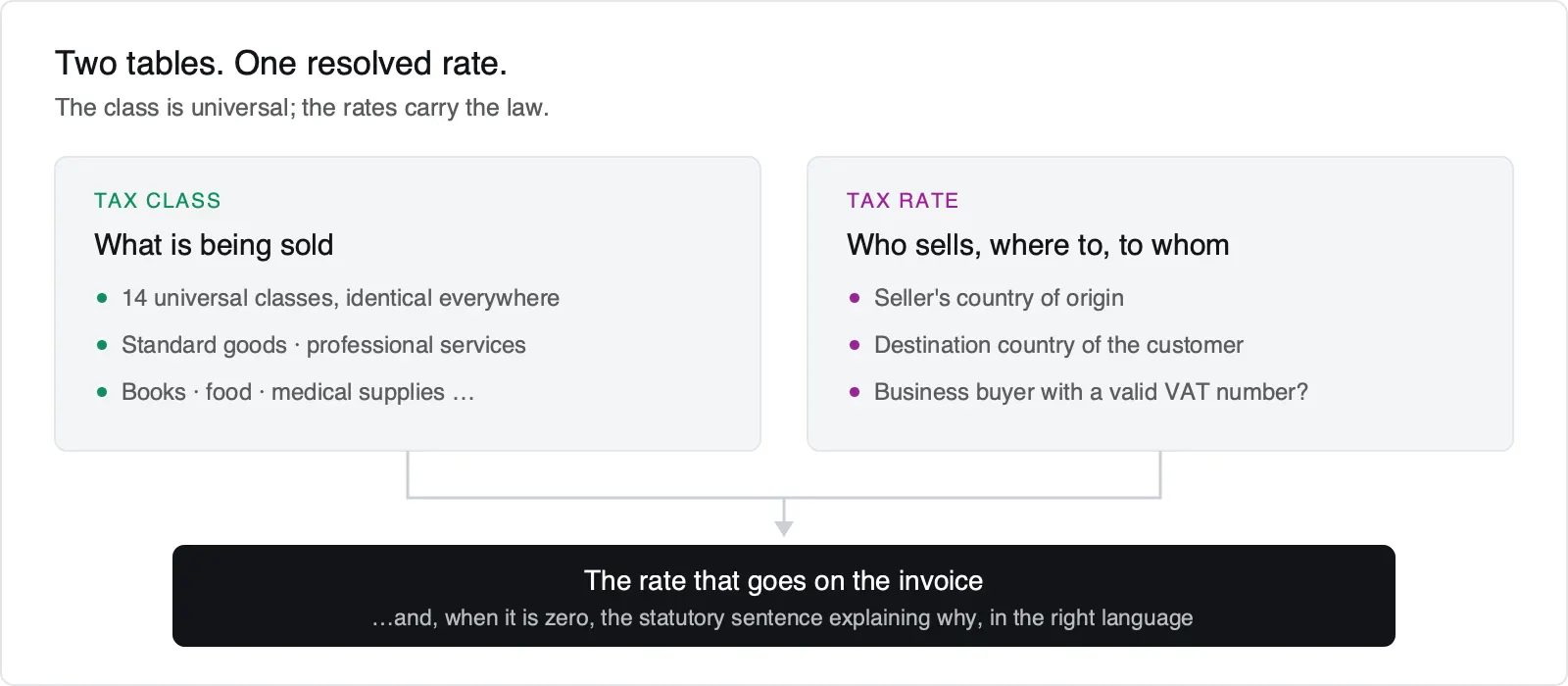Click the 'Who sells, where to, to whom' heading
The width and height of the screenshot is (1568, 686).
coord(1038,245)
